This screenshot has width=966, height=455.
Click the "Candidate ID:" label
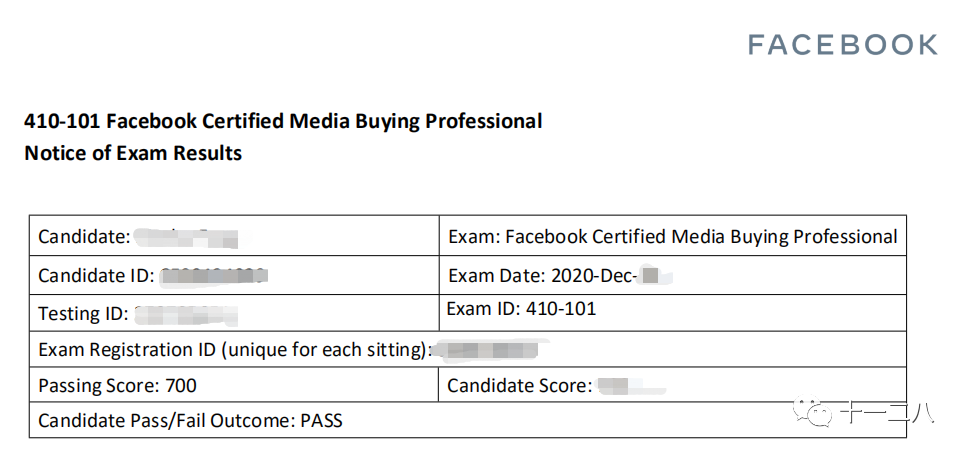click(x=97, y=276)
